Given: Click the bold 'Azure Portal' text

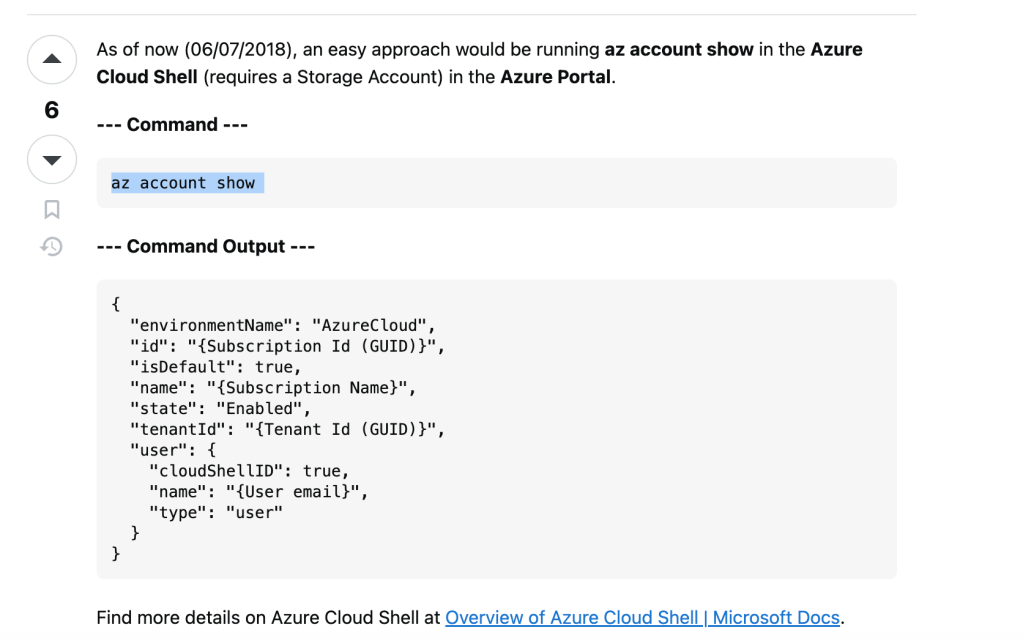Looking at the screenshot, I should click(555, 76).
